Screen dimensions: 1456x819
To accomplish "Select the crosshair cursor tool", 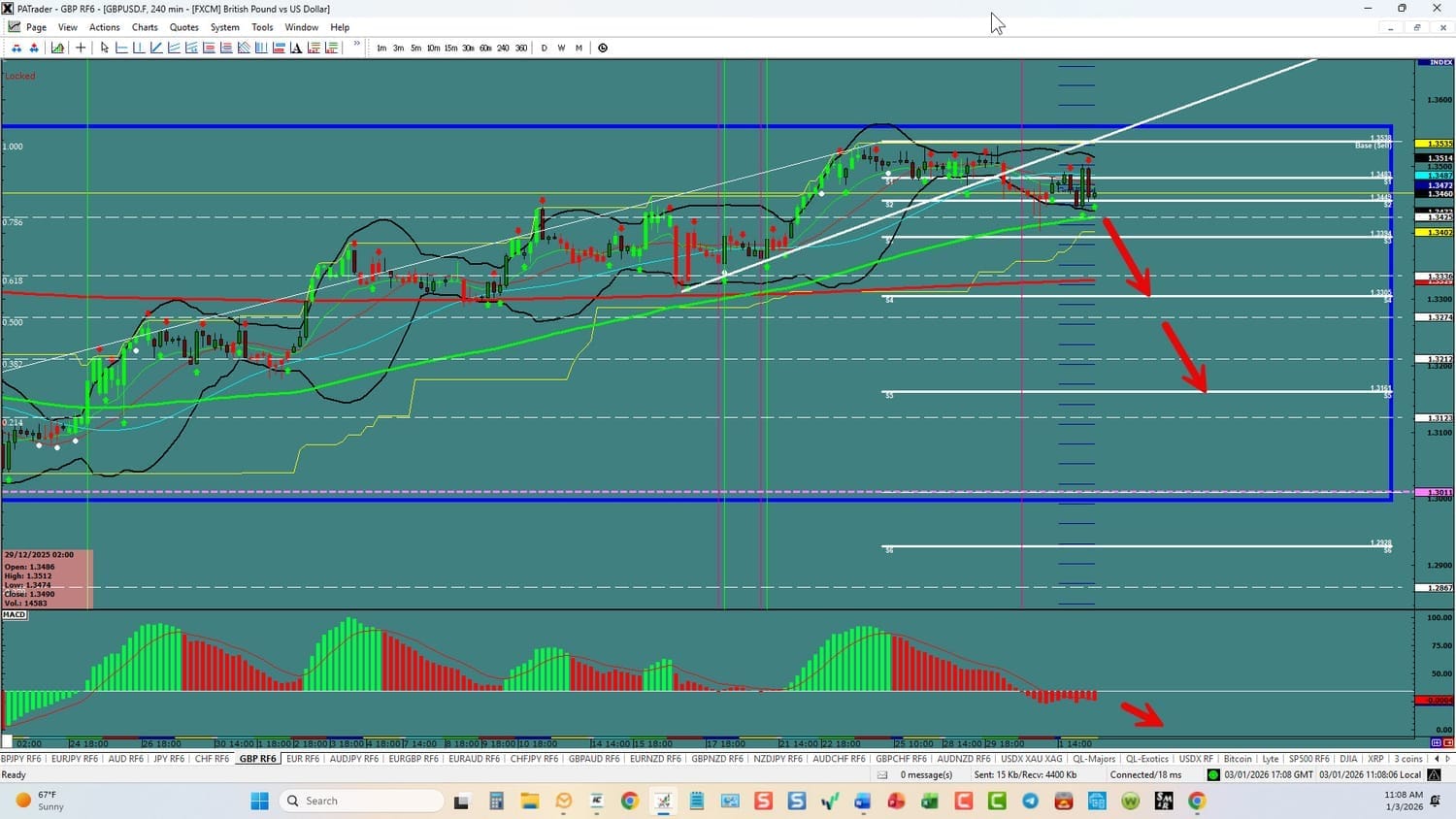I will (81, 48).
